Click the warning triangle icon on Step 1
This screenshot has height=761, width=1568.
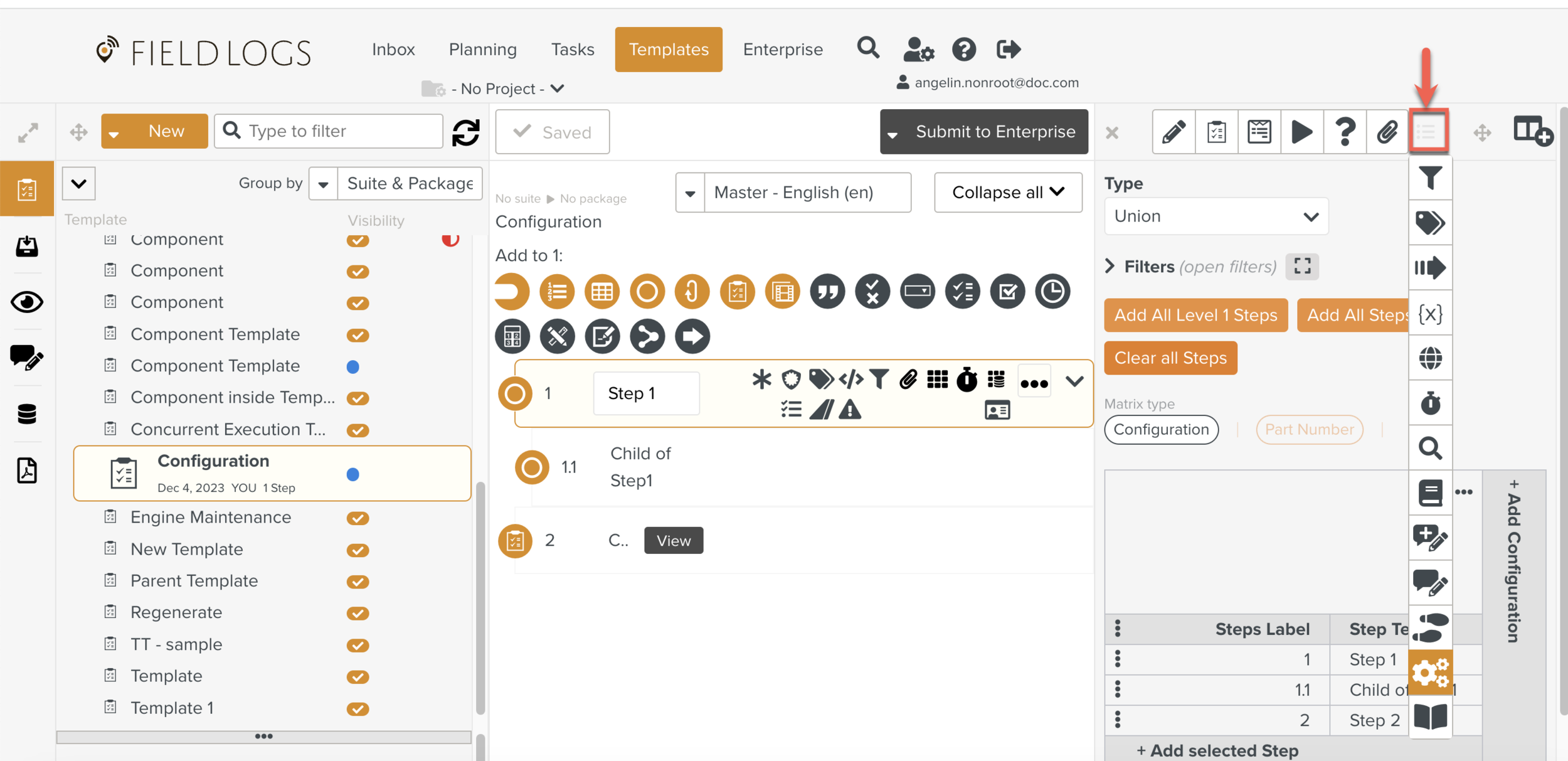pyautogui.click(x=850, y=410)
